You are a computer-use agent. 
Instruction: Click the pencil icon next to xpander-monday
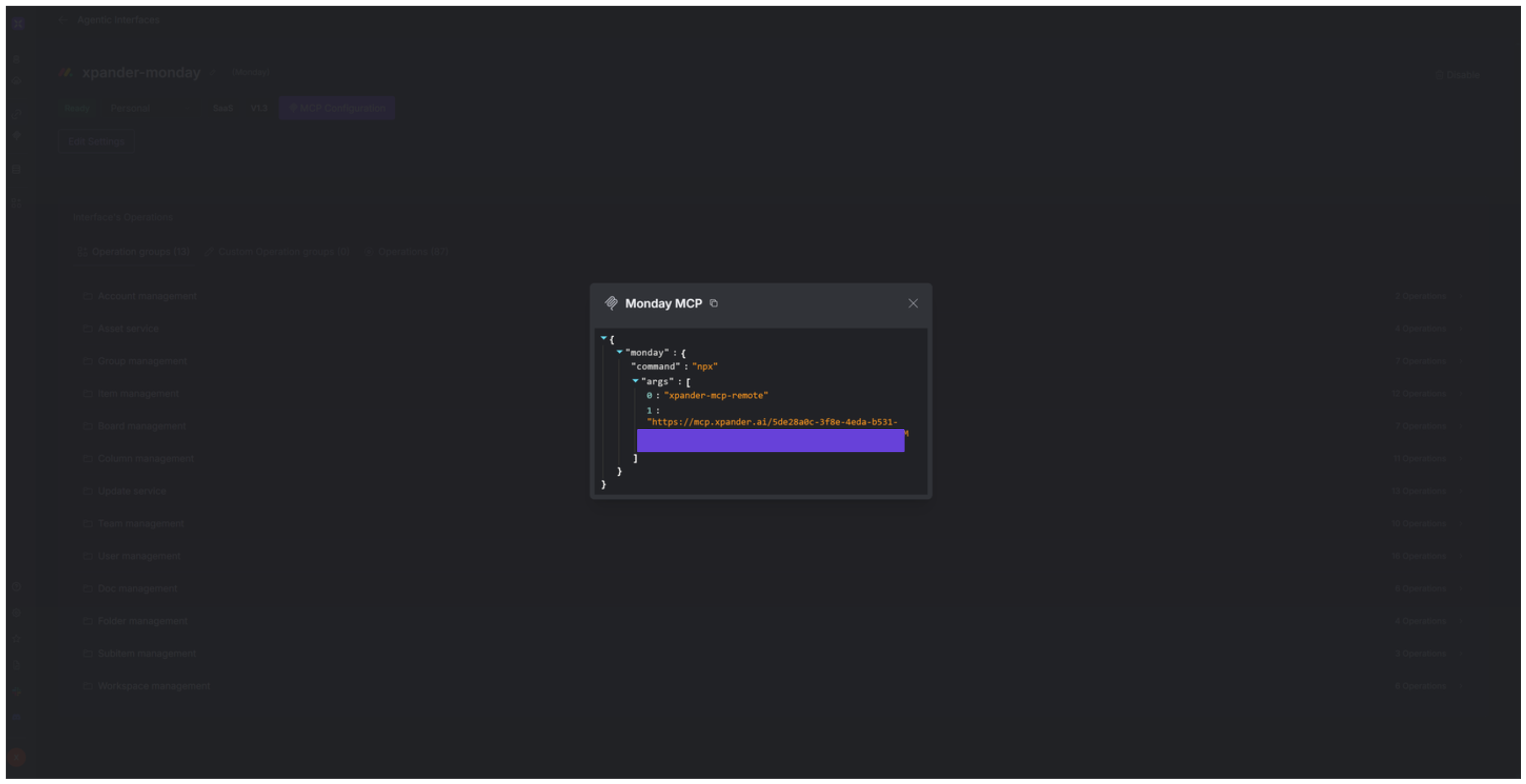coord(213,72)
